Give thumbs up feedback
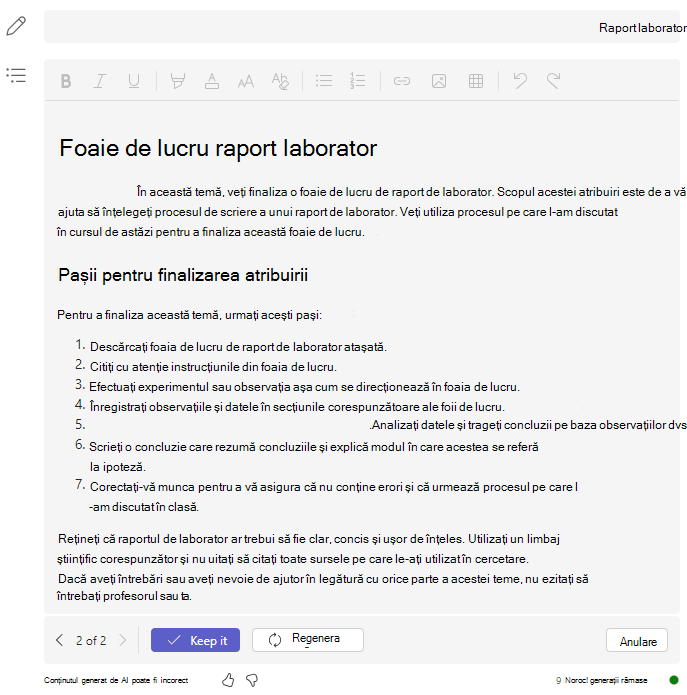 tap(228, 680)
